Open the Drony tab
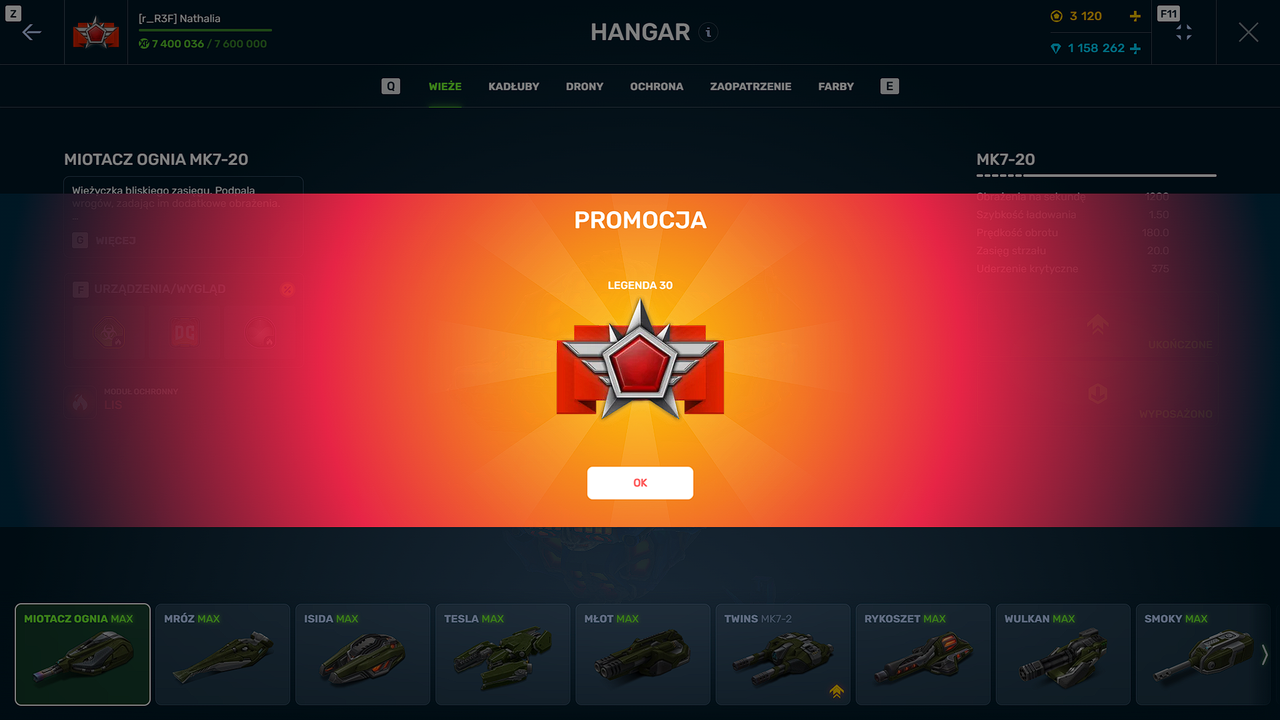This screenshot has width=1280, height=720. point(585,87)
